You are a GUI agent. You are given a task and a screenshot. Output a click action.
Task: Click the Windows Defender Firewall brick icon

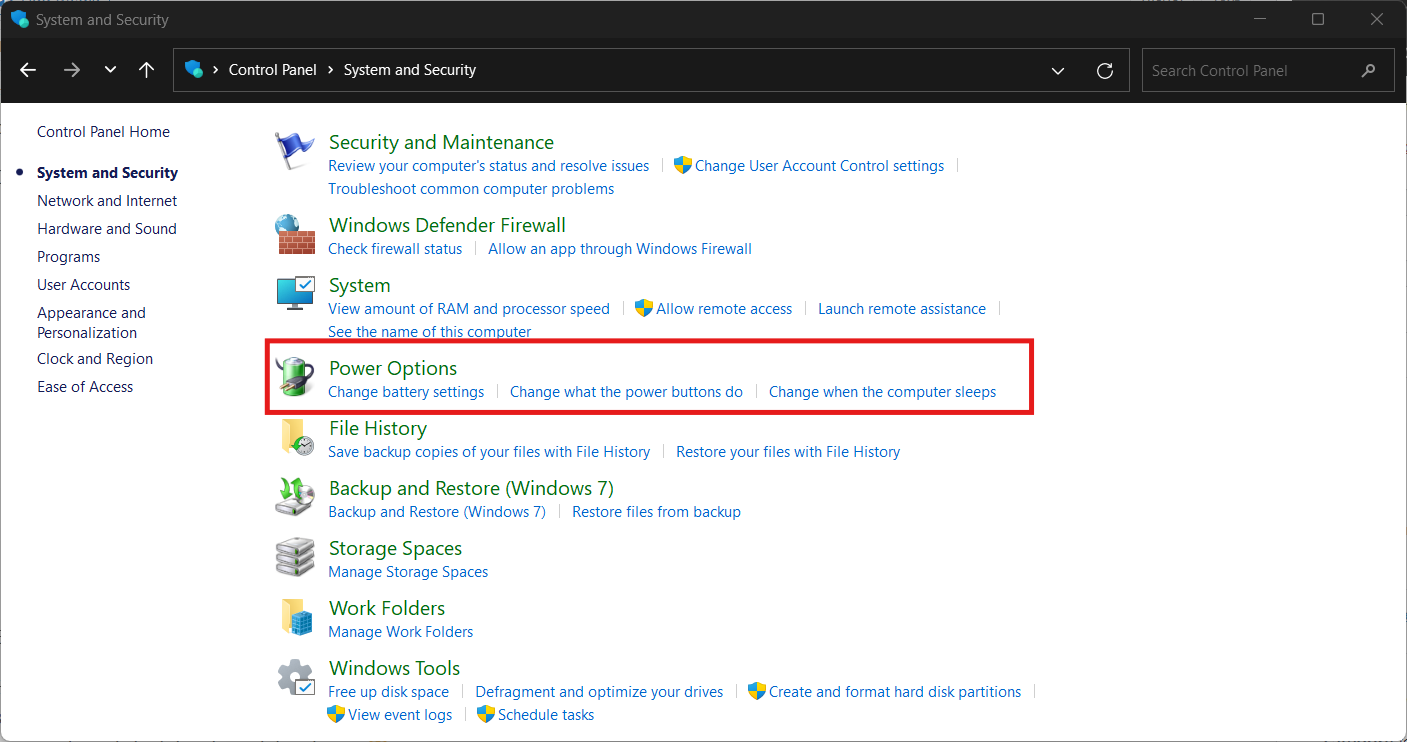[x=295, y=235]
